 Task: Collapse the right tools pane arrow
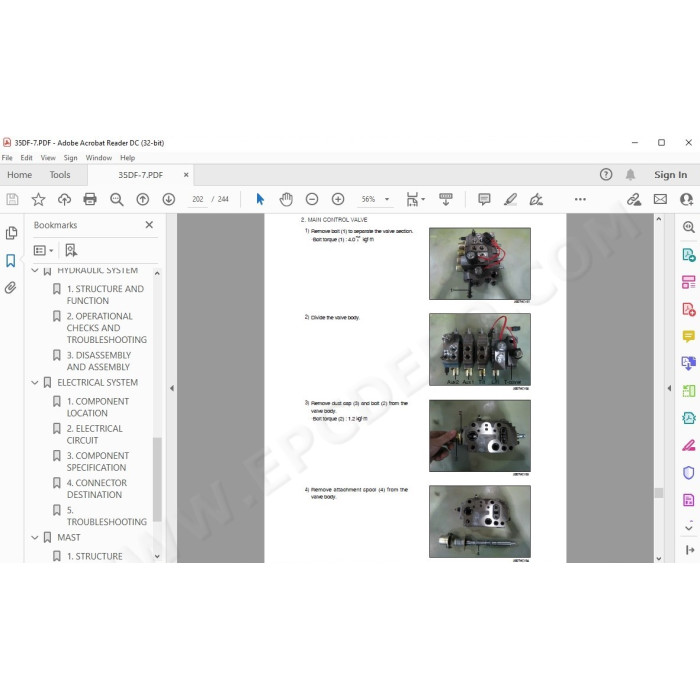[690, 550]
